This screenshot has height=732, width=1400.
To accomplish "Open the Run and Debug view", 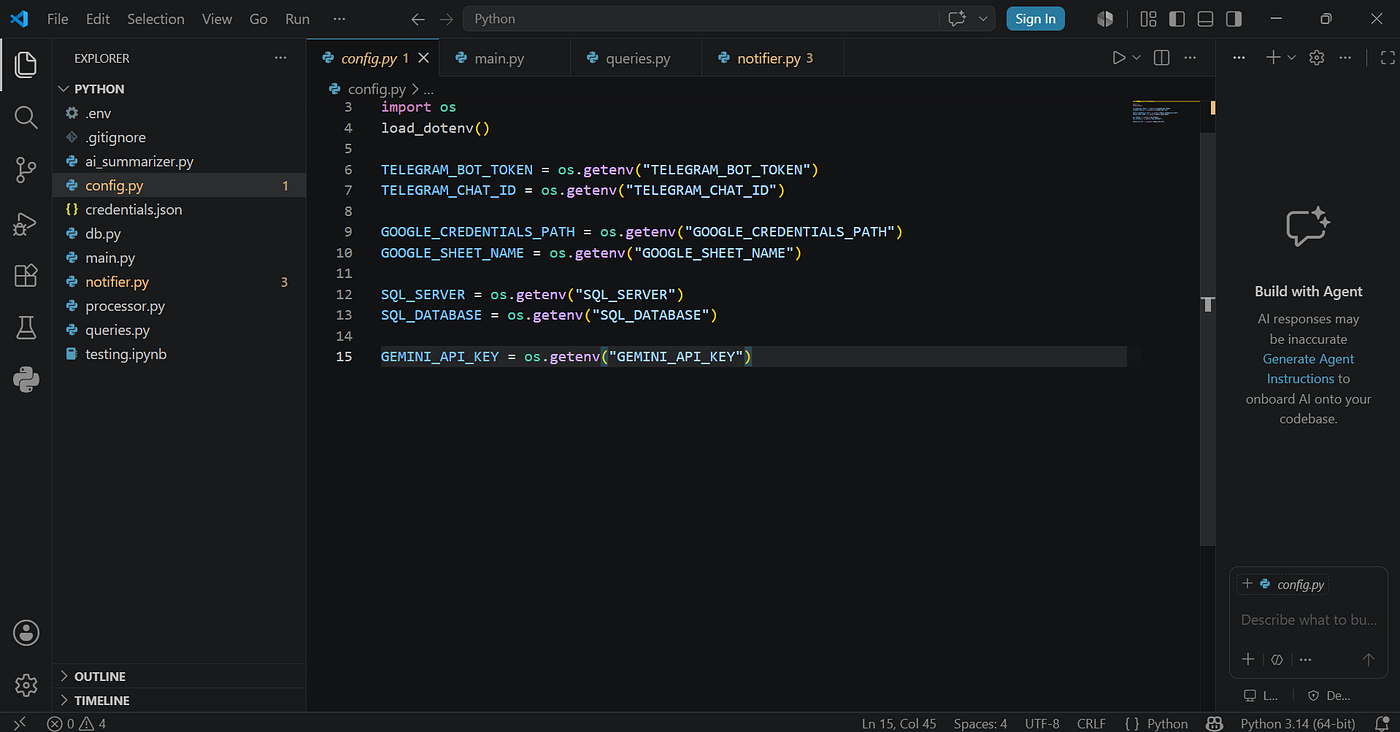I will pos(26,224).
